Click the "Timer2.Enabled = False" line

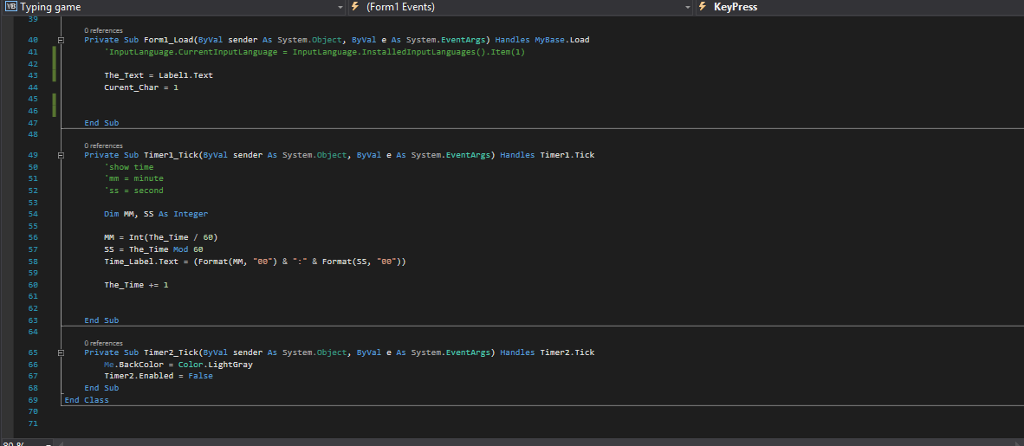coord(158,376)
